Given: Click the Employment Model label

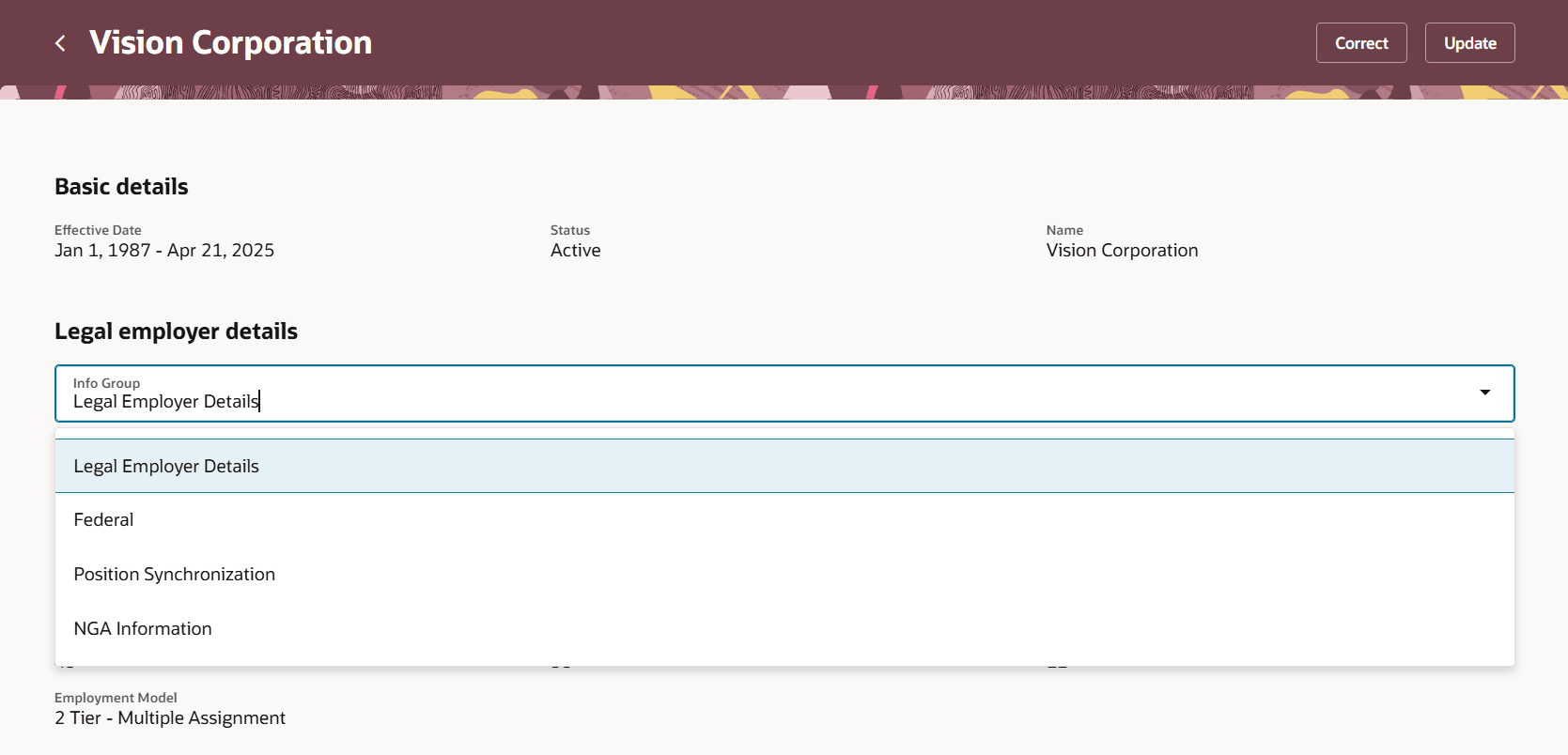Looking at the screenshot, I should pyautogui.click(x=116, y=698).
